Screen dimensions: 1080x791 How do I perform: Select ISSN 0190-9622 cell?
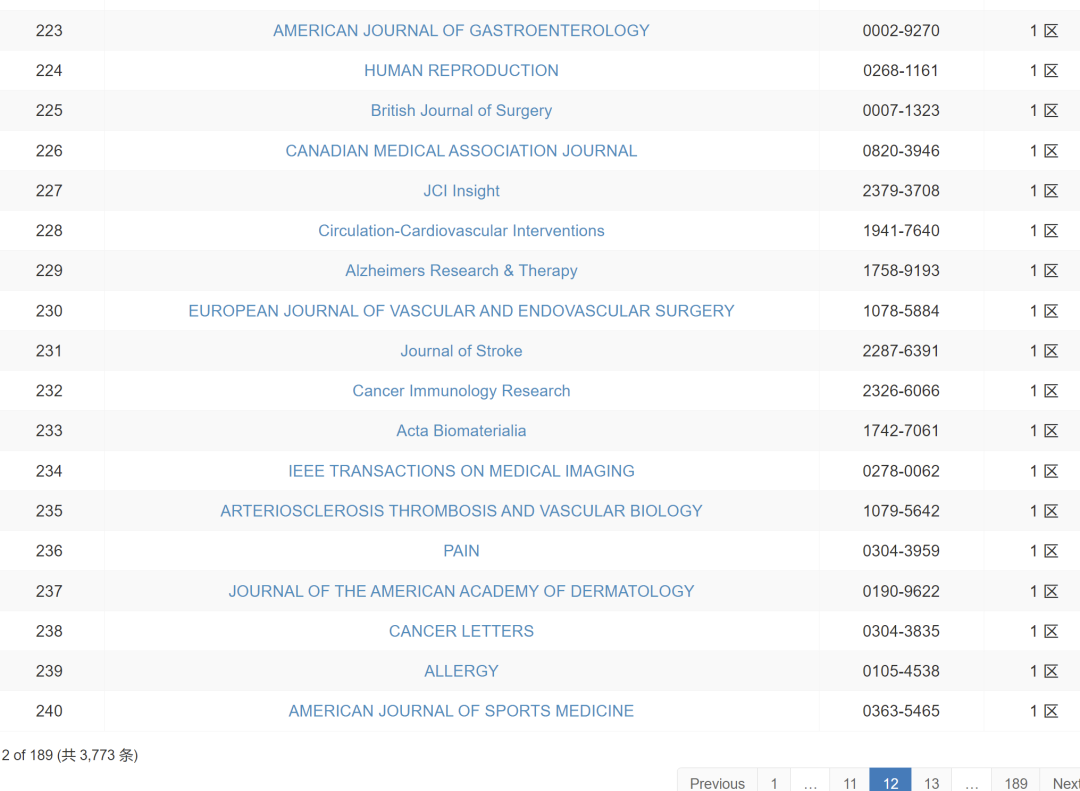pos(901,590)
